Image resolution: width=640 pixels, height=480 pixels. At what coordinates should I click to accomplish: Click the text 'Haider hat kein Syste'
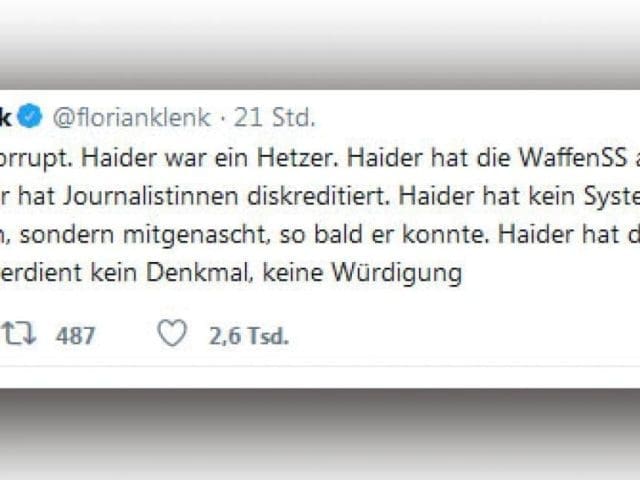(519, 196)
